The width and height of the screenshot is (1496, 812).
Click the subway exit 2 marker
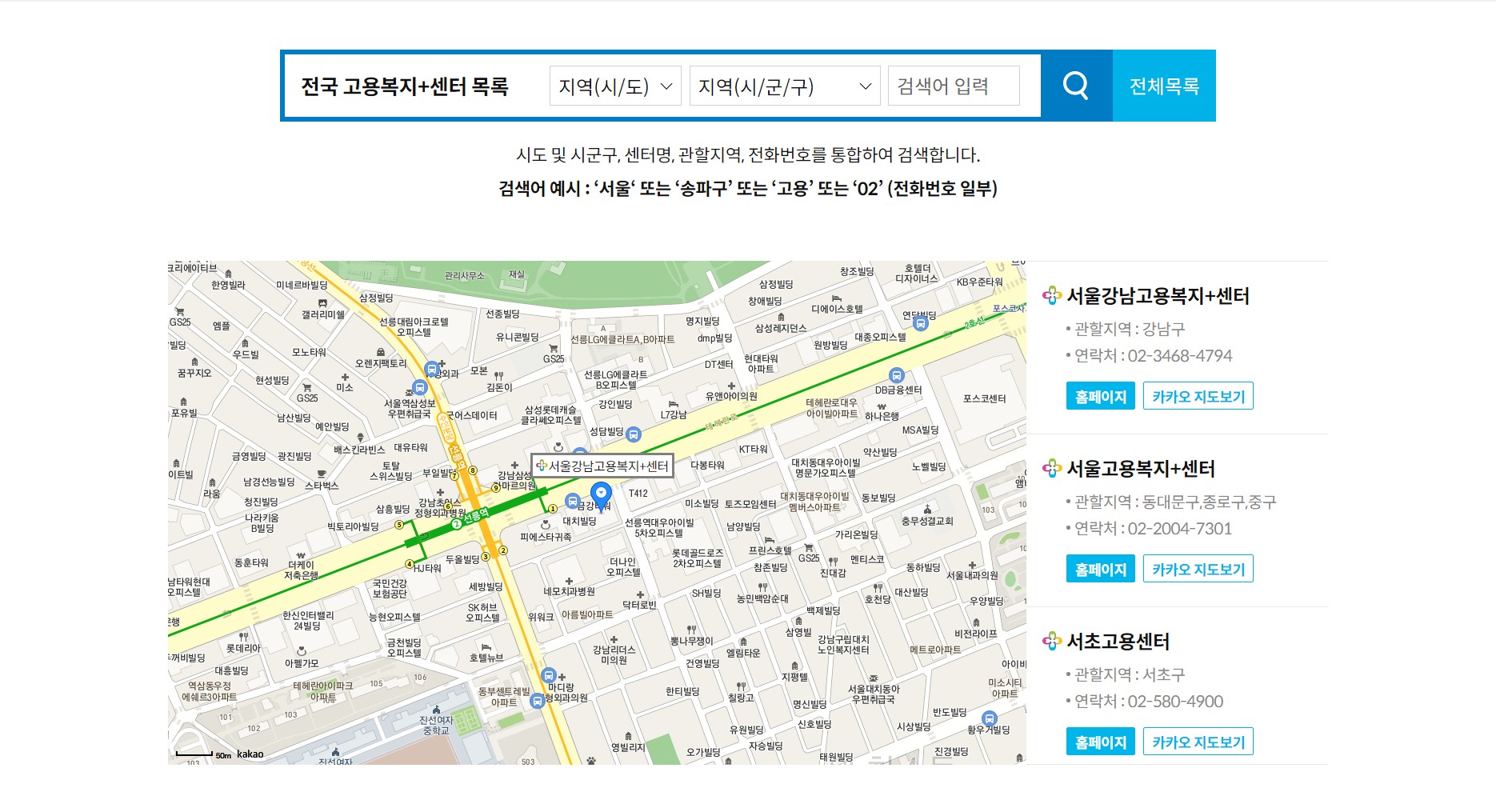pos(503,550)
